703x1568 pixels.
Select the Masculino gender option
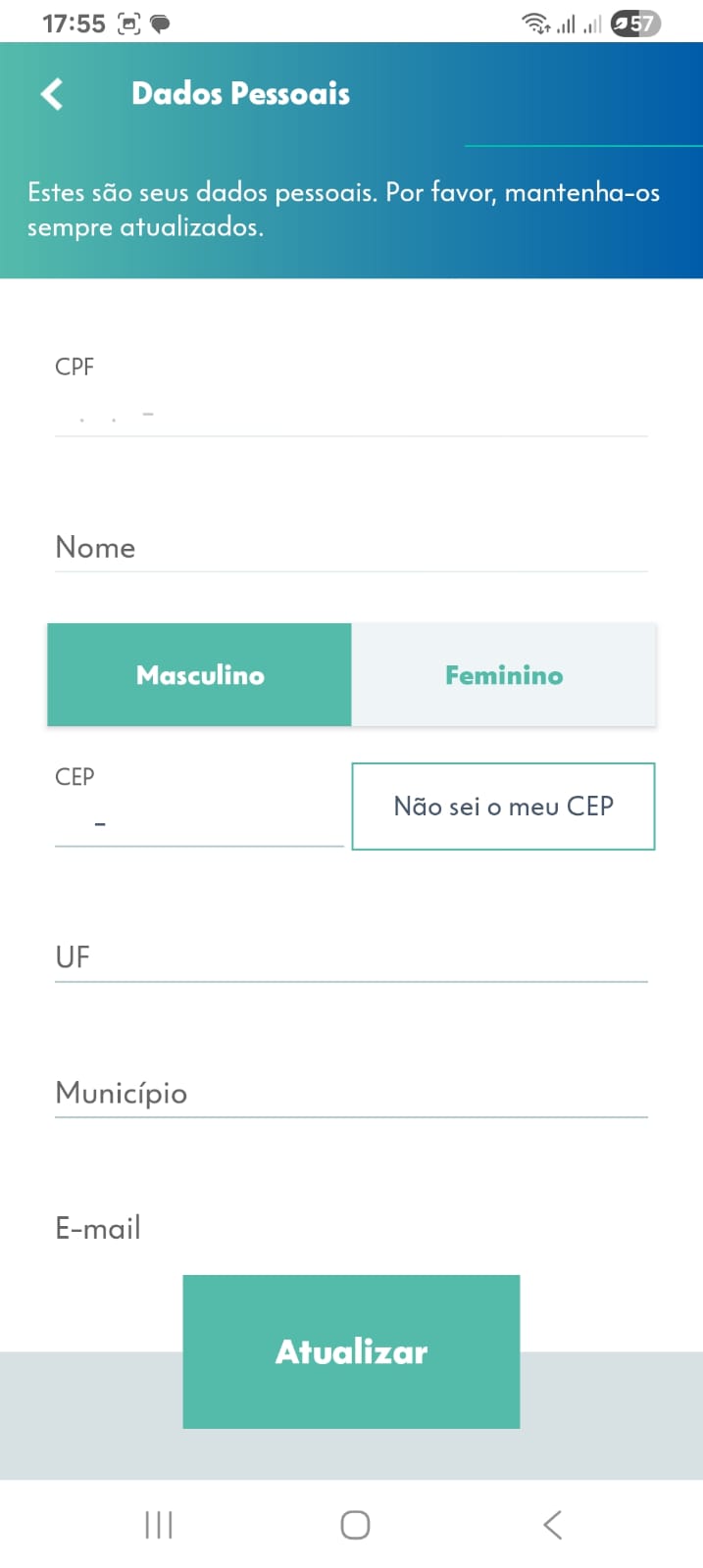[200, 675]
